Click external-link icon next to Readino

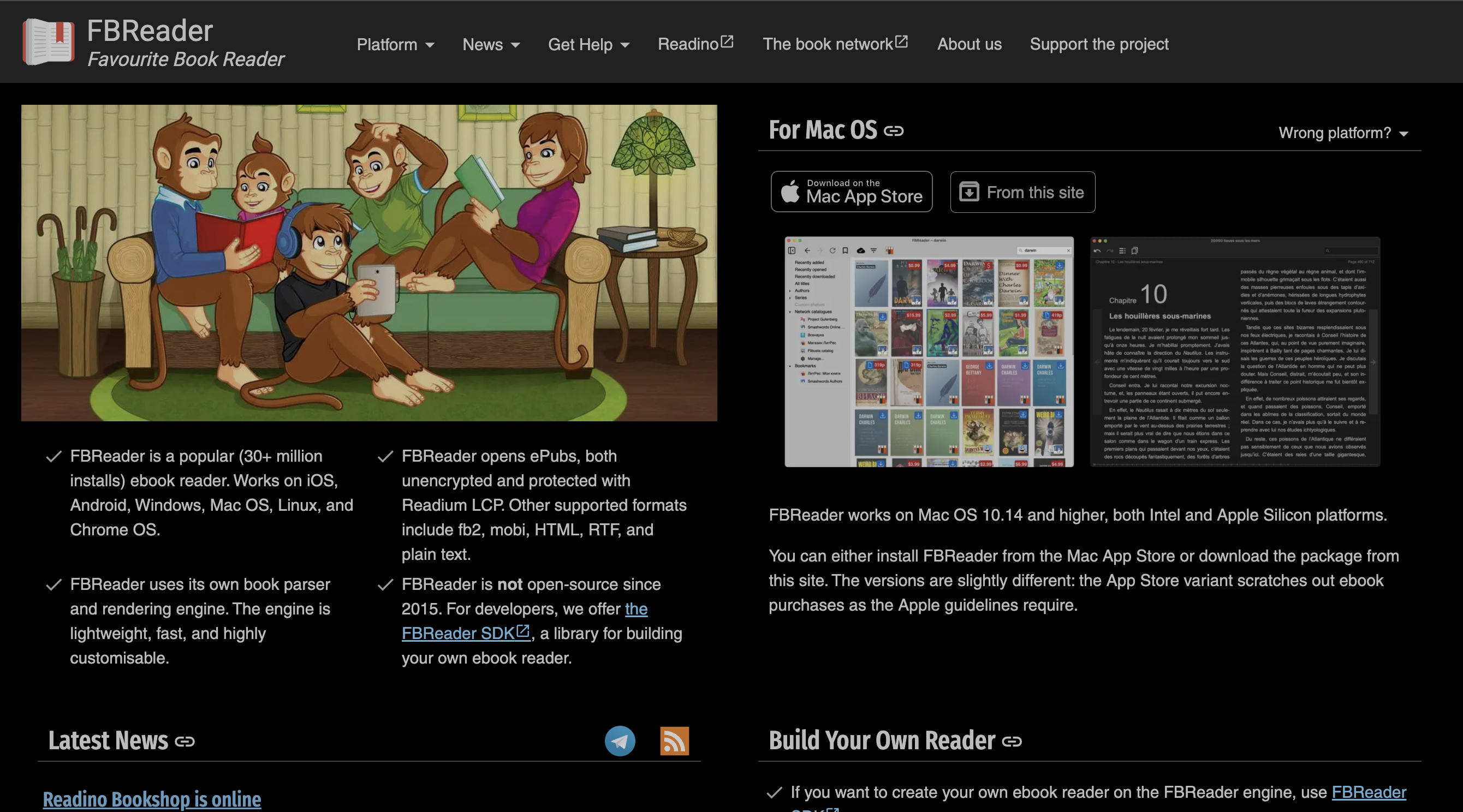(x=727, y=42)
